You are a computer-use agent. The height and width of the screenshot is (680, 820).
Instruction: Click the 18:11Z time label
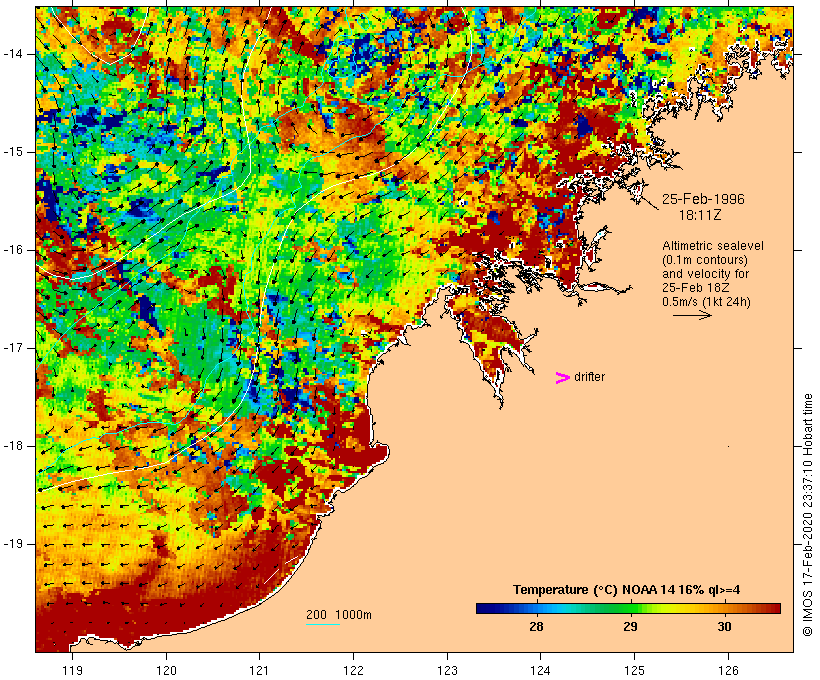click(700, 215)
